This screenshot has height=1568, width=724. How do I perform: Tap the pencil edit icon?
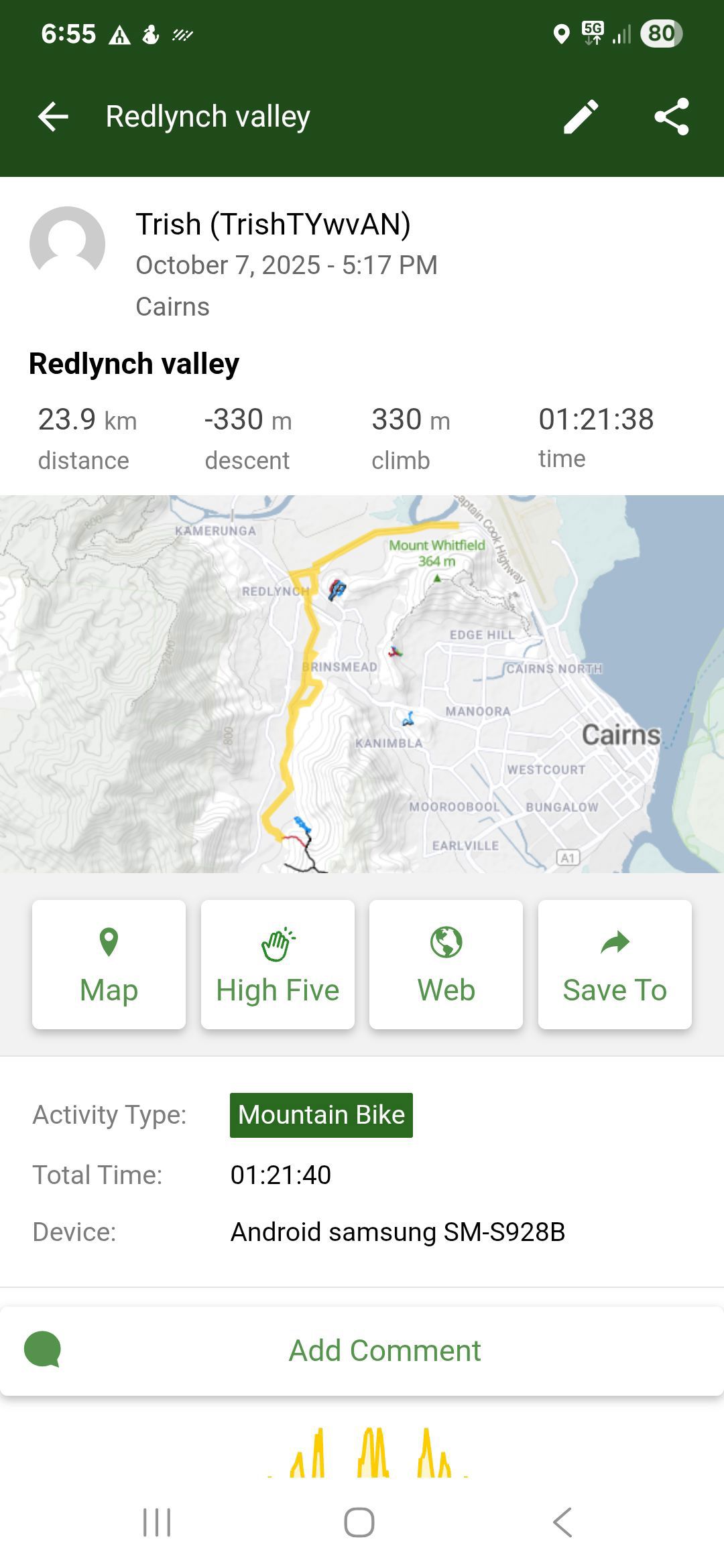(x=581, y=117)
